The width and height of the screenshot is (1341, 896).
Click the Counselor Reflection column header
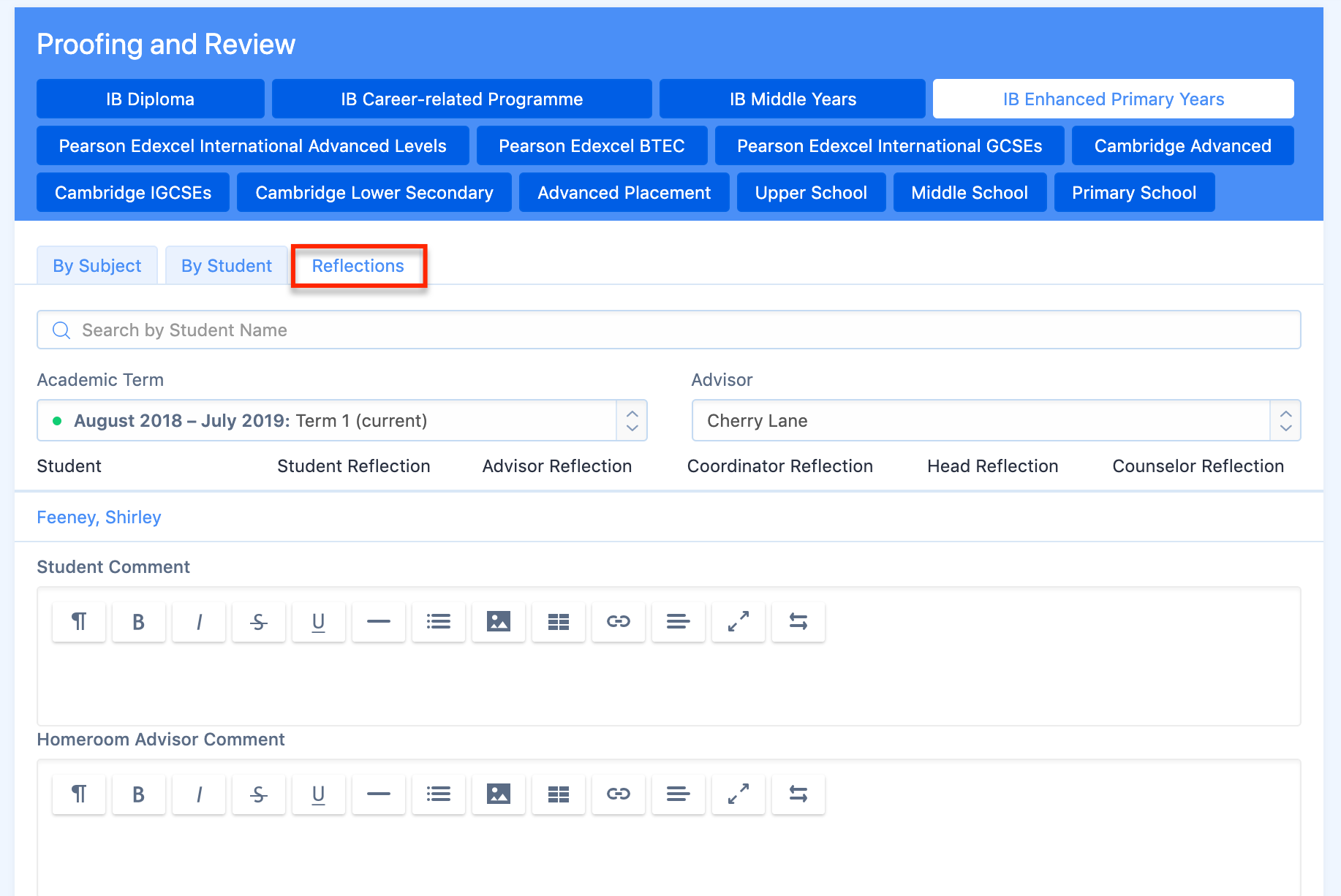pyautogui.click(x=1198, y=466)
